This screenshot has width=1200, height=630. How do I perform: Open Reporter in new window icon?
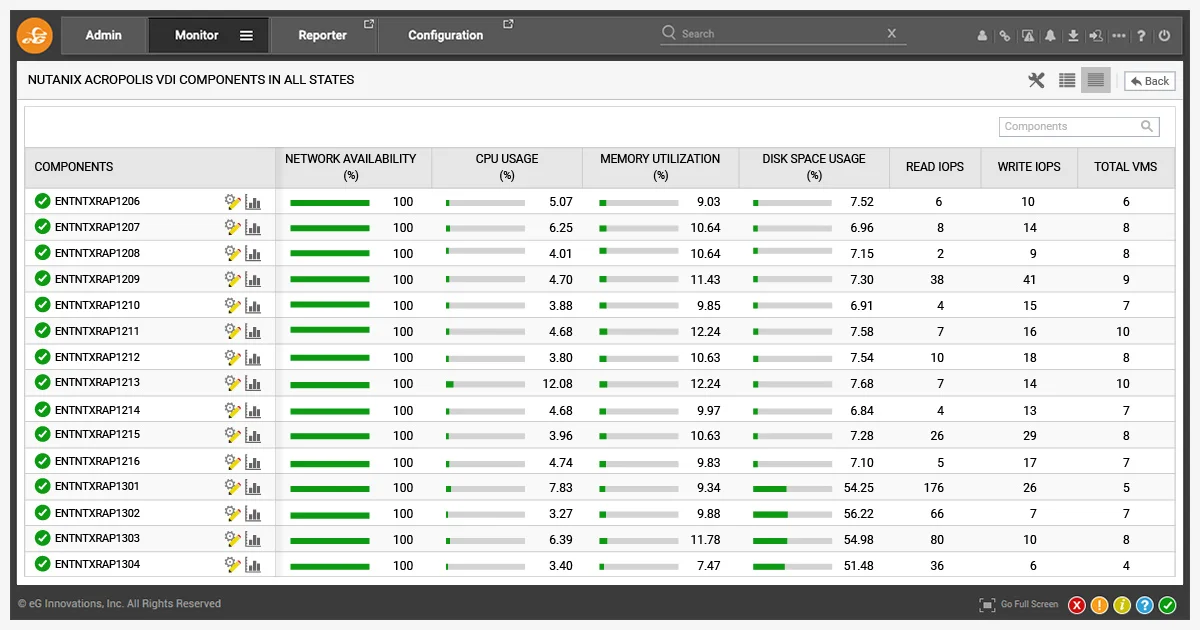[368, 24]
